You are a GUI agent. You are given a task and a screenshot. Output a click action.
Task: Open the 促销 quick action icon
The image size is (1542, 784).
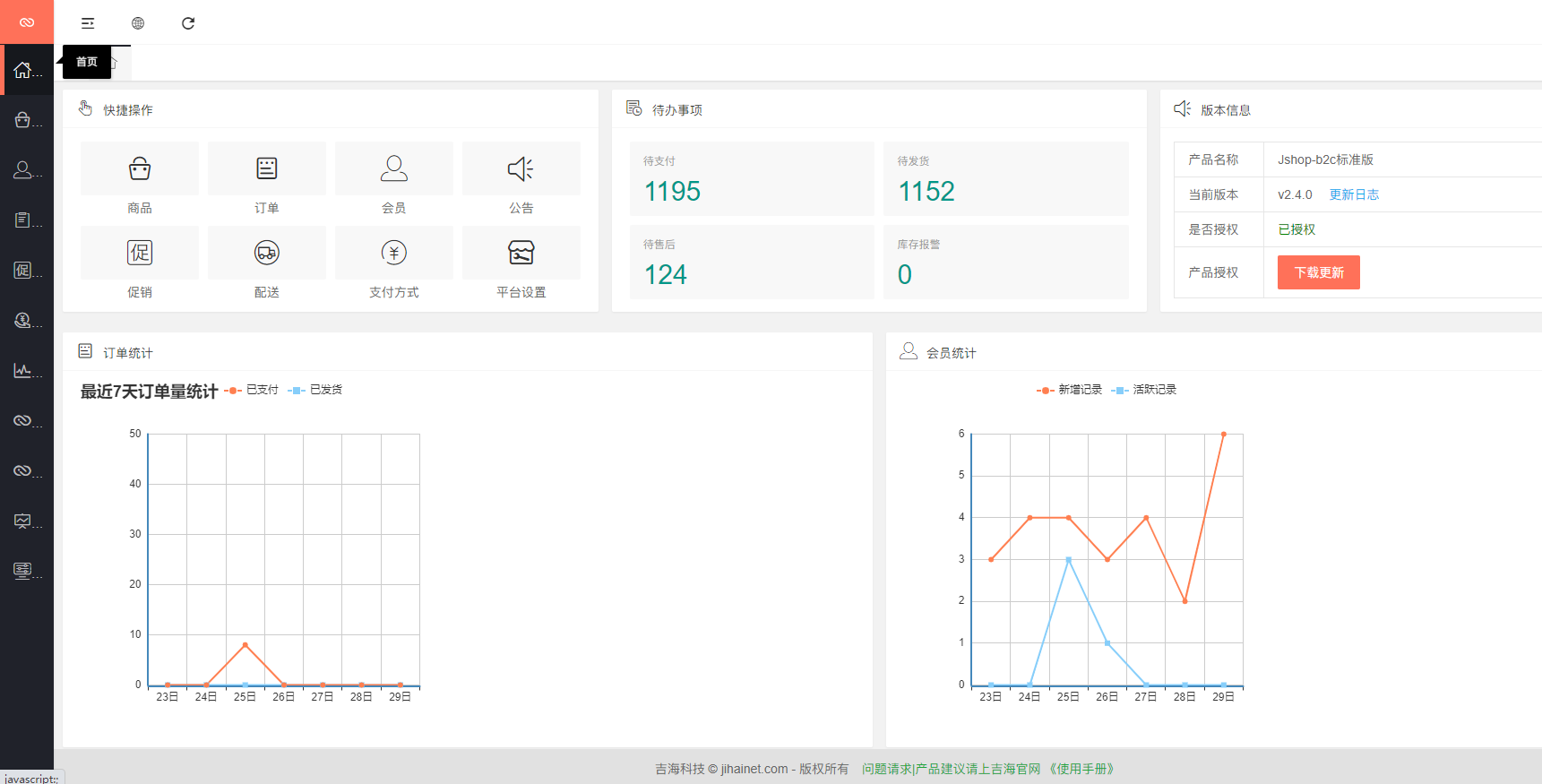[x=140, y=253]
